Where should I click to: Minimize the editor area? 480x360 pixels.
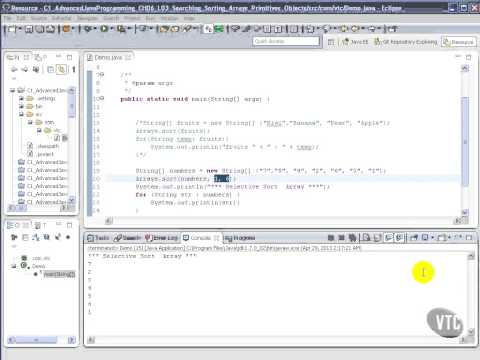pos(458,57)
